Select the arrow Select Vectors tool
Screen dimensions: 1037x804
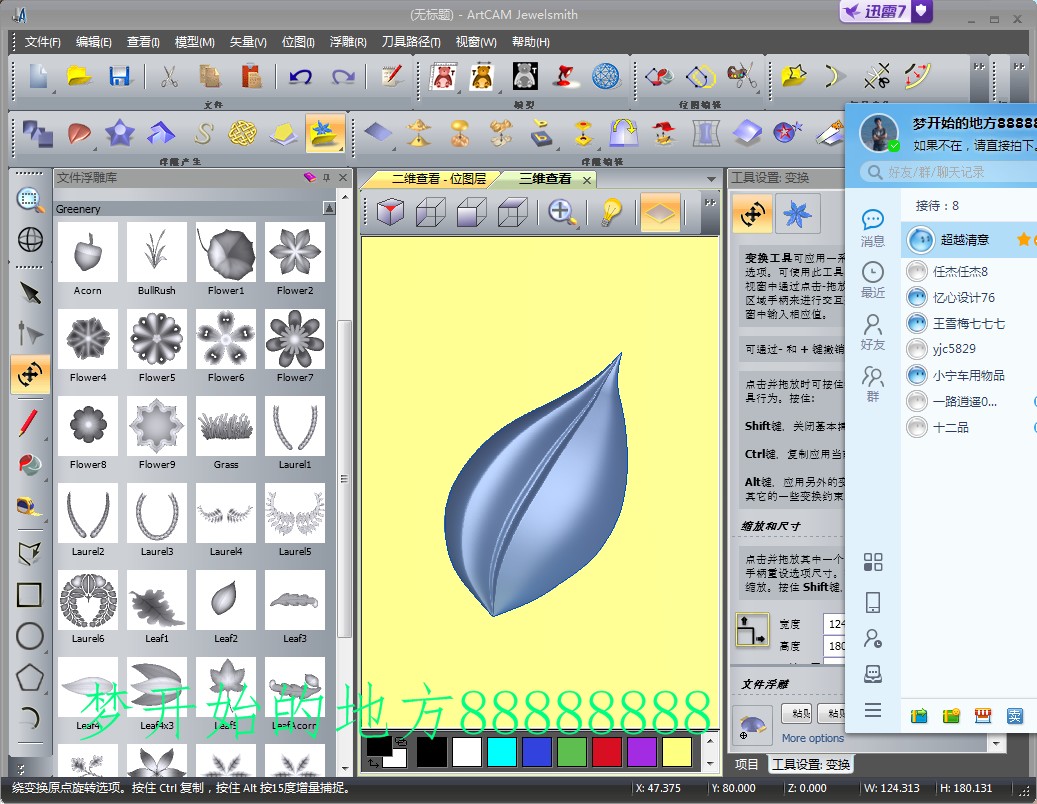30,293
